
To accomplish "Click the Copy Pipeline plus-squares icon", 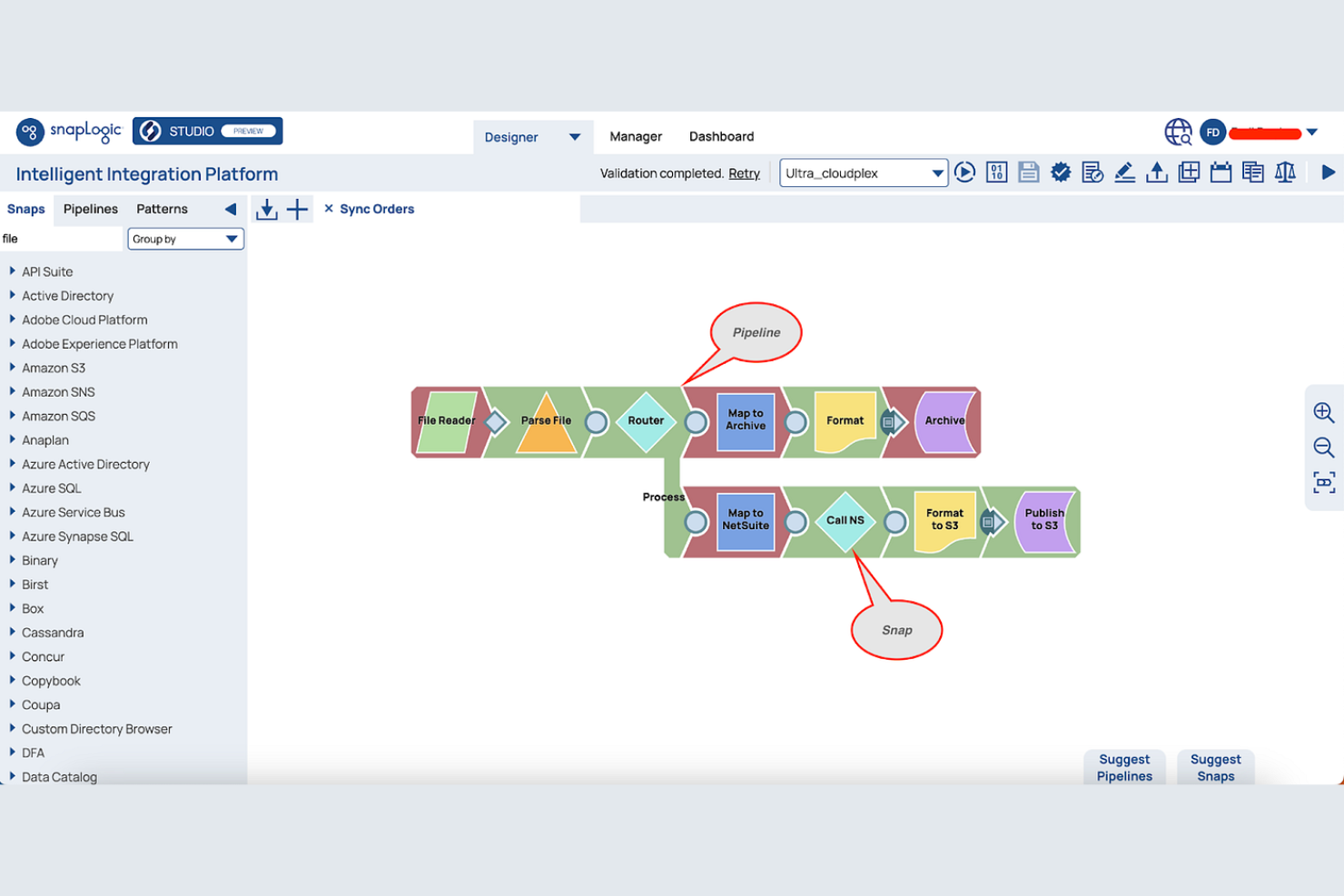I will (1189, 172).
